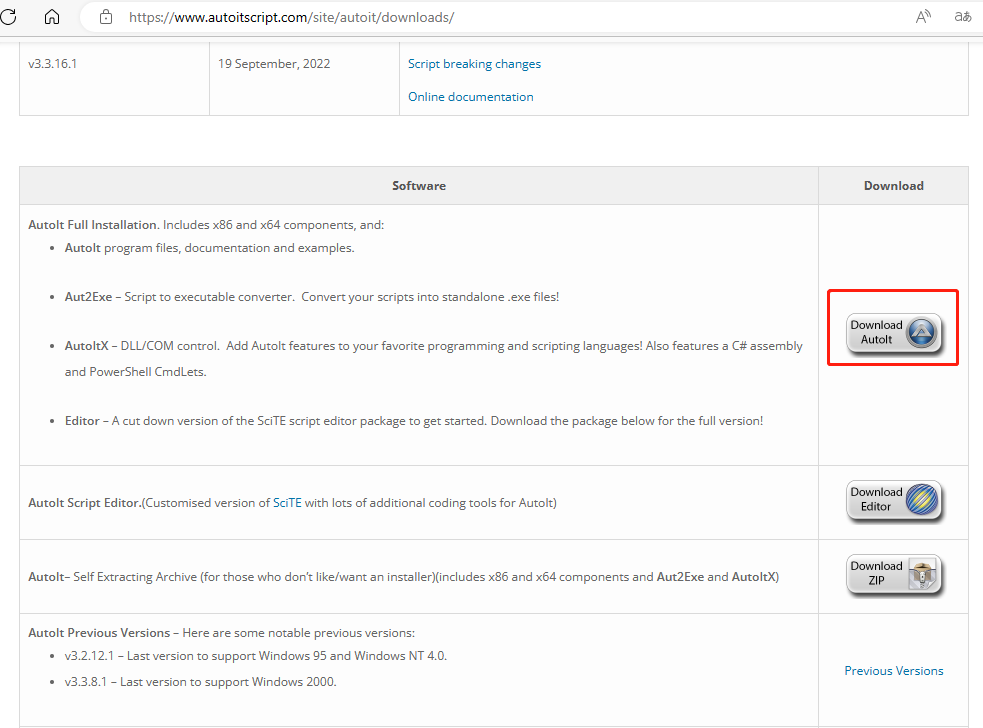Click the v3.3.8.1 version bullet
The width and height of the screenshot is (983, 728).
coord(201,682)
